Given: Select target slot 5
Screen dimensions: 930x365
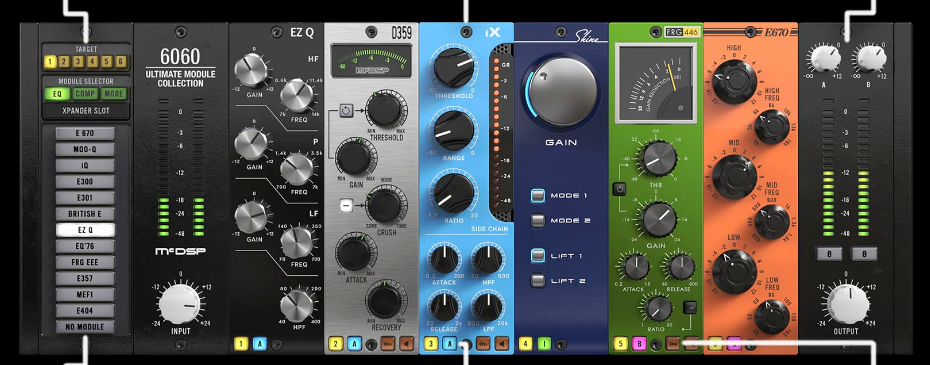Looking at the screenshot, I should pos(107,61).
